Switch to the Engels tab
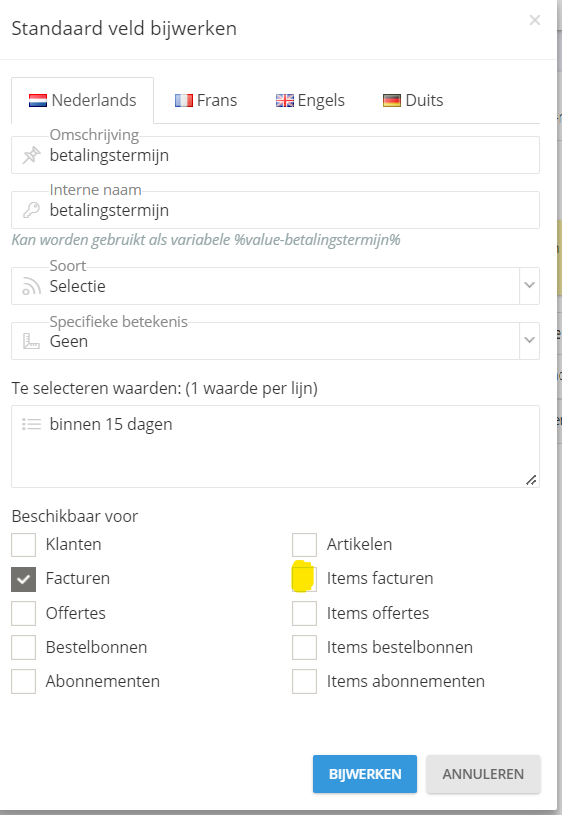 pyautogui.click(x=310, y=100)
